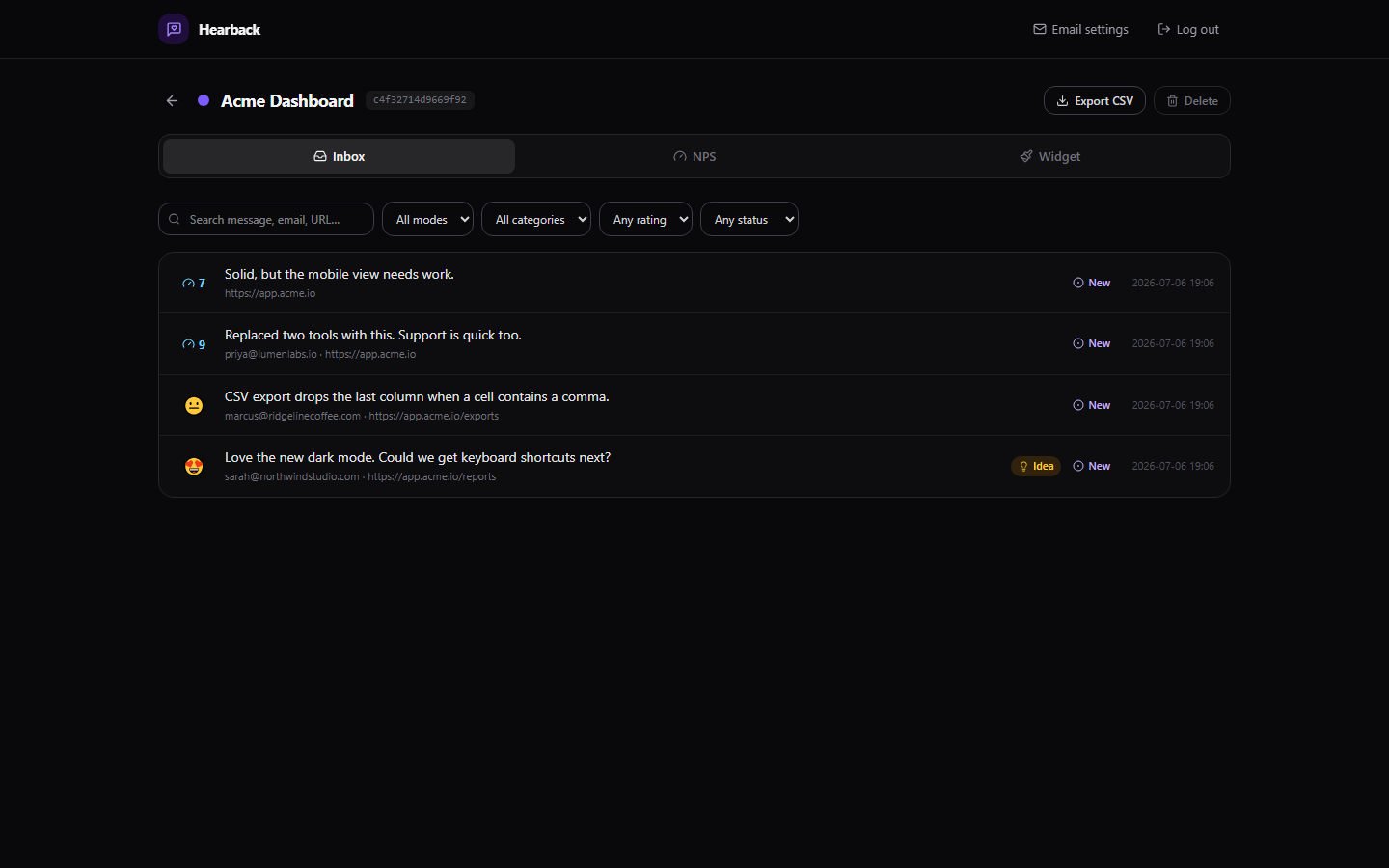The height and width of the screenshot is (868, 1389).
Task: Switch to the NPS tab
Action: [x=694, y=156]
